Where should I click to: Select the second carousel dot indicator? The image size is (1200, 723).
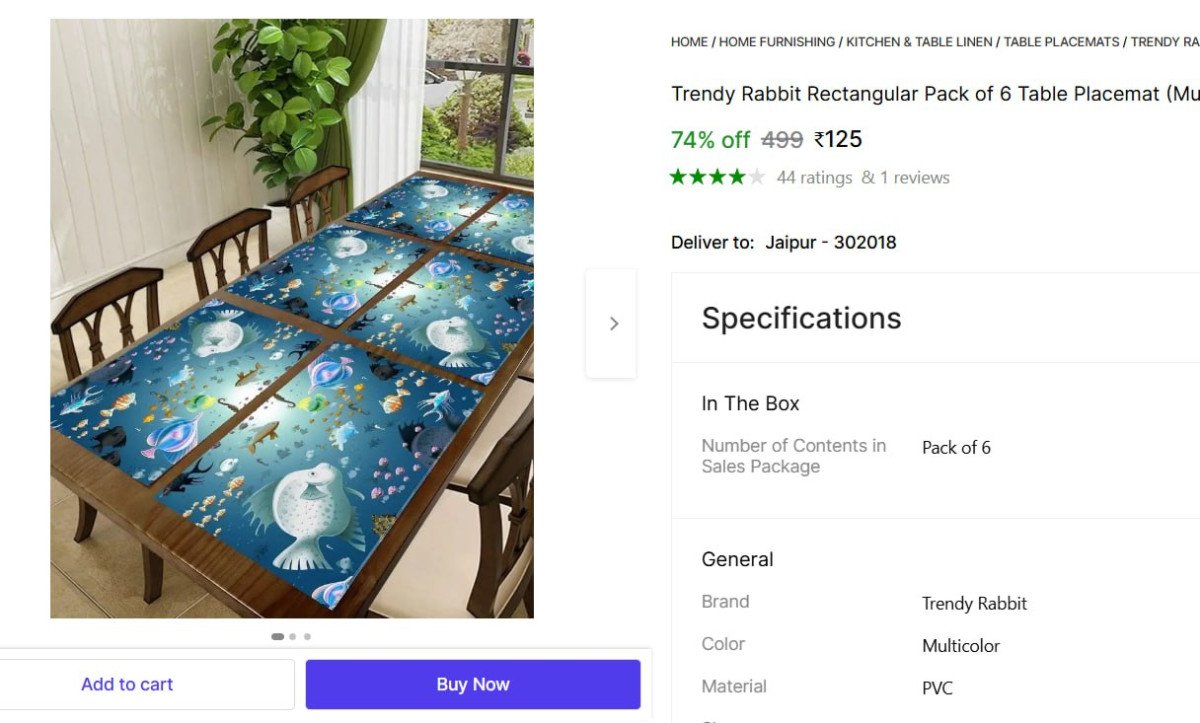tap(292, 636)
